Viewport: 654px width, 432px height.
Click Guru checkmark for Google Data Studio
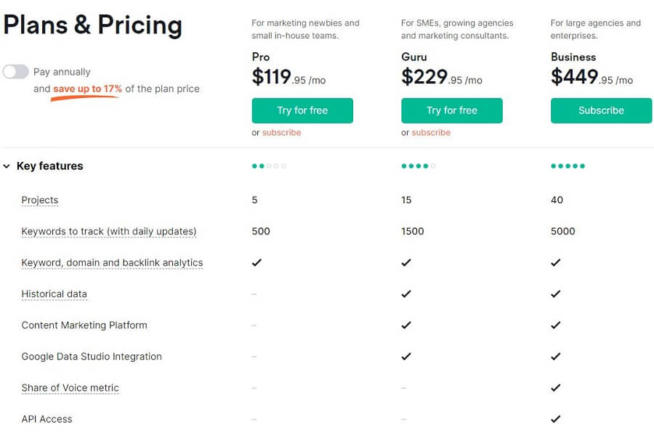click(406, 356)
